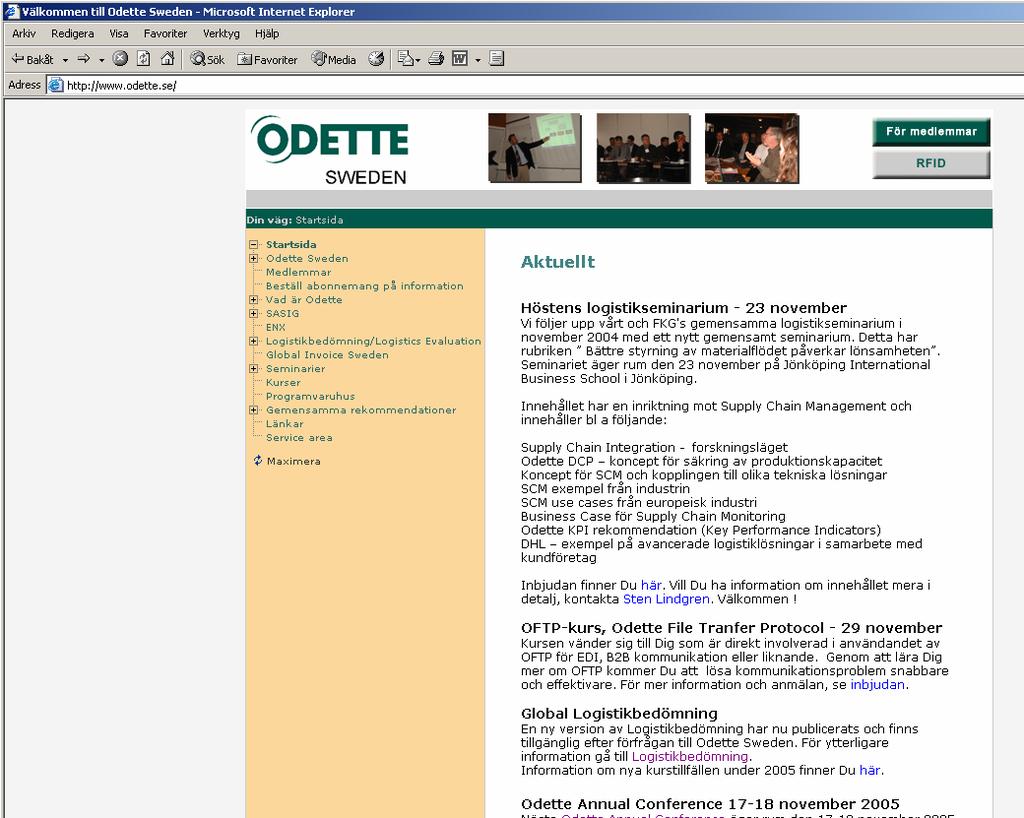Click the Sten Lindgren contact link
The height and width of the screenshot is (818, 1024).
[x=666, y=599]
